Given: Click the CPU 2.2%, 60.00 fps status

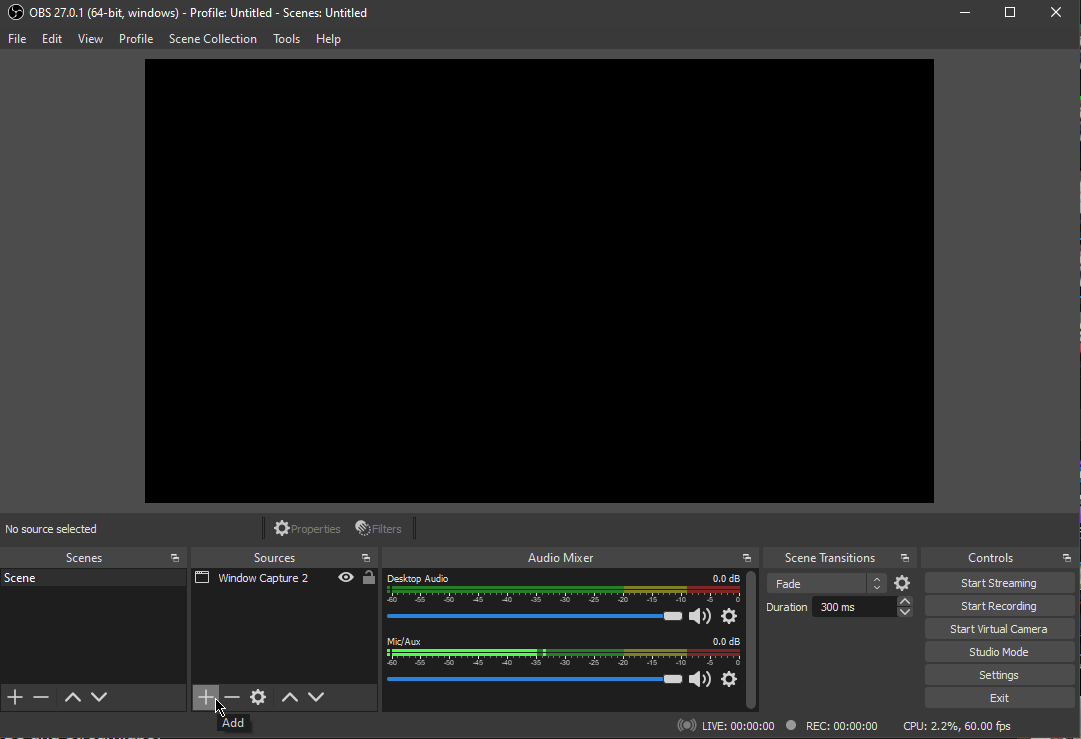Looking at the screenshot, I should pyautogui.click(x=957, y=725).
